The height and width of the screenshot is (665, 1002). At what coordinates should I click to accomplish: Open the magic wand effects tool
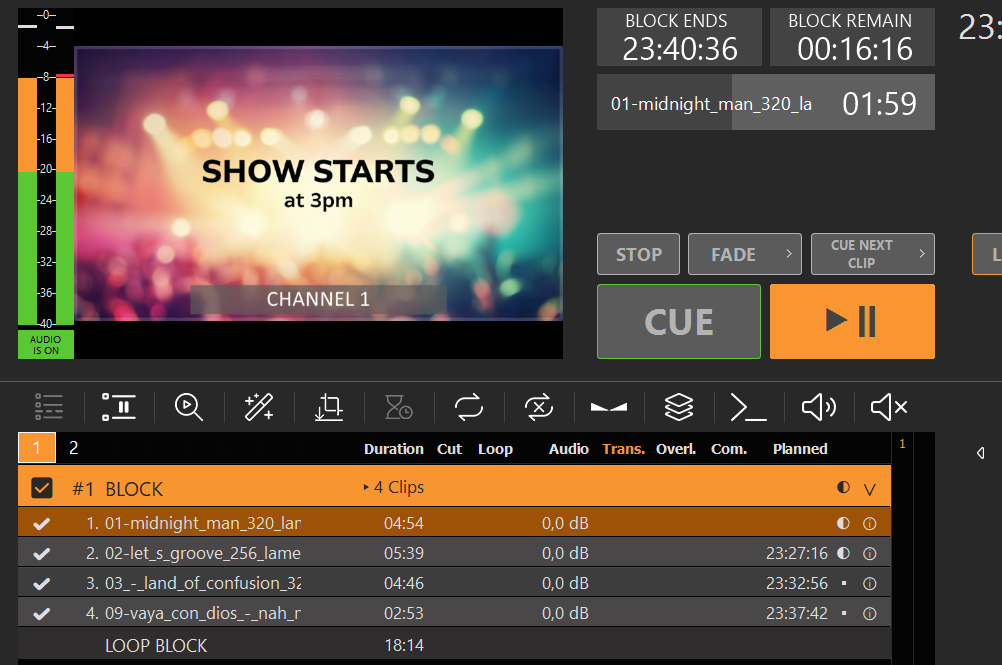coord(259,407)
